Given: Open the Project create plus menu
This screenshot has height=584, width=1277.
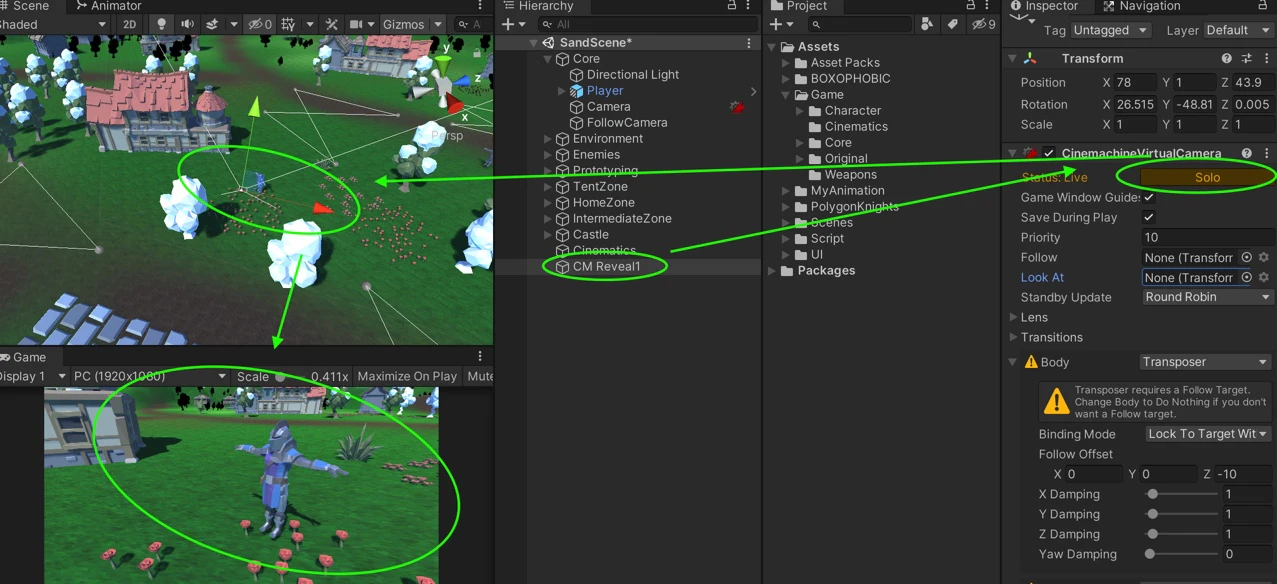Looking at the screenshot, I should pos(782,24).
